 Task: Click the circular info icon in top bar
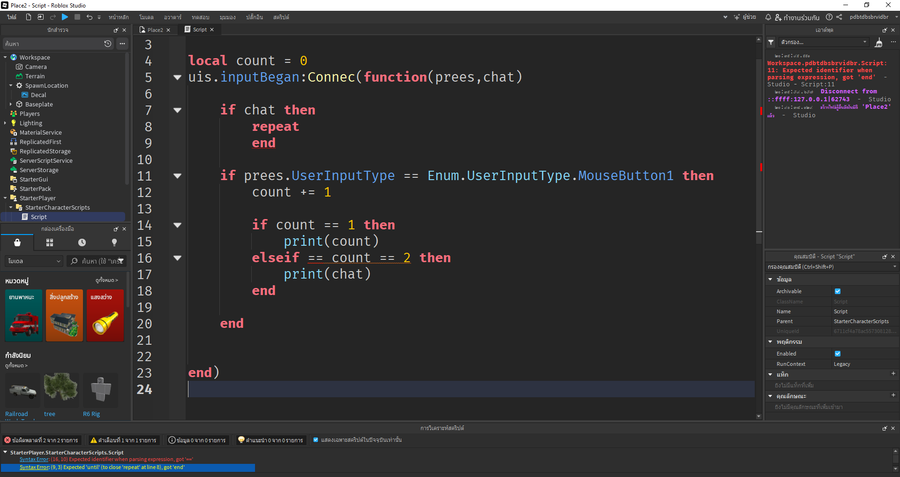point(829,17)
